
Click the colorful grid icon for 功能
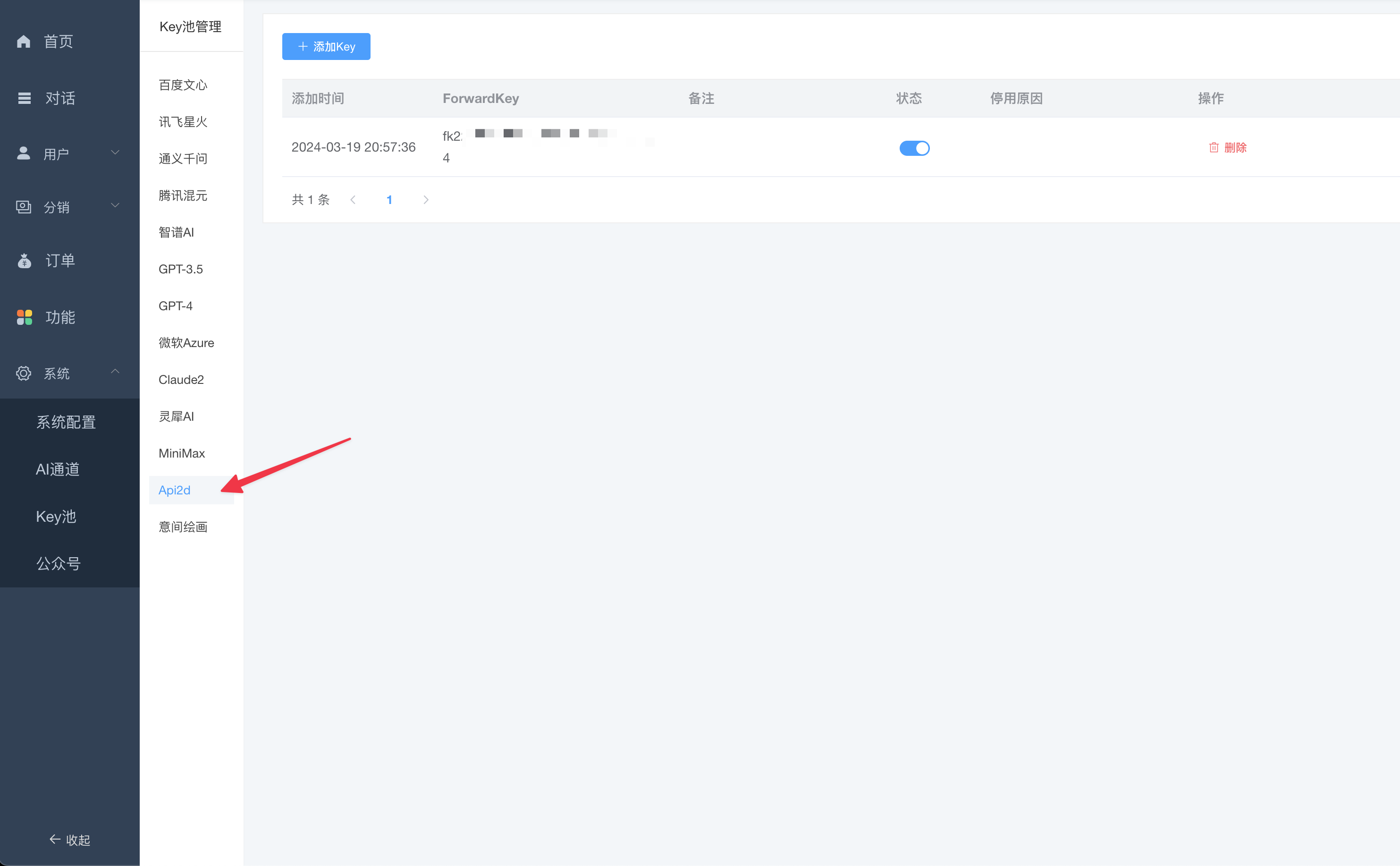pyautogui.click(x=24, y=317)
